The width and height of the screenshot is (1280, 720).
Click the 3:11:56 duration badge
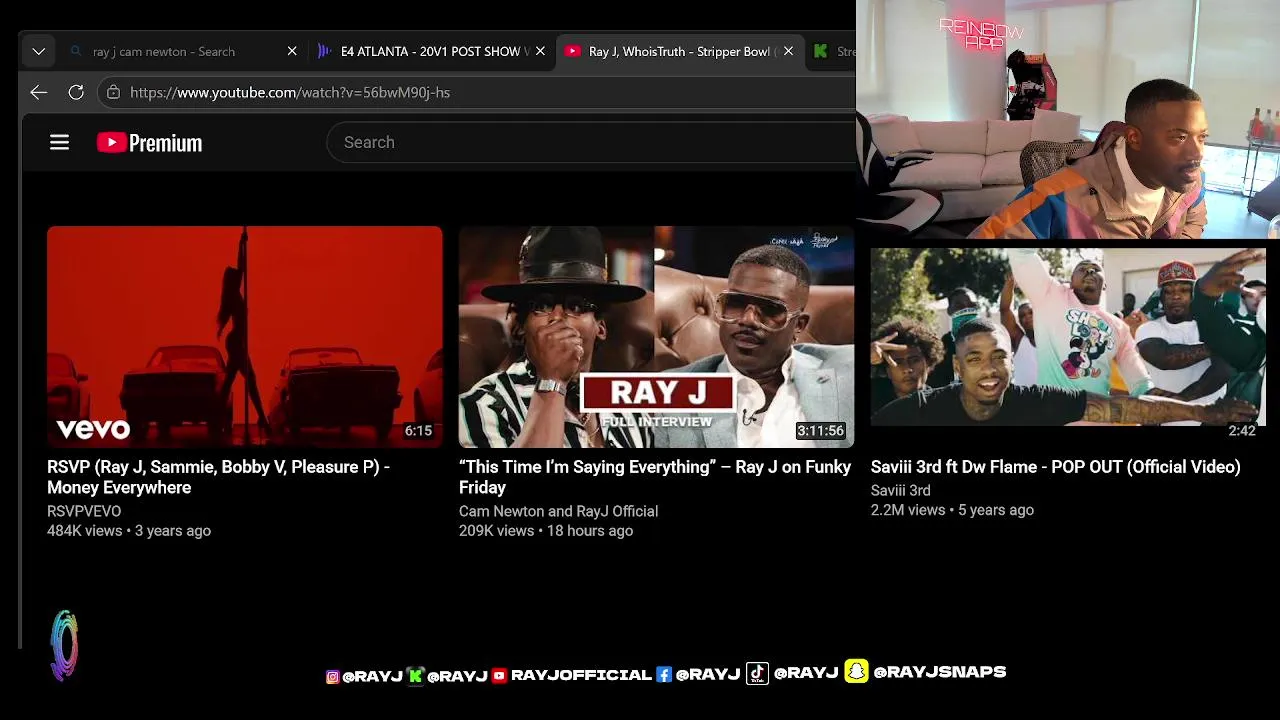coord(820,431)
